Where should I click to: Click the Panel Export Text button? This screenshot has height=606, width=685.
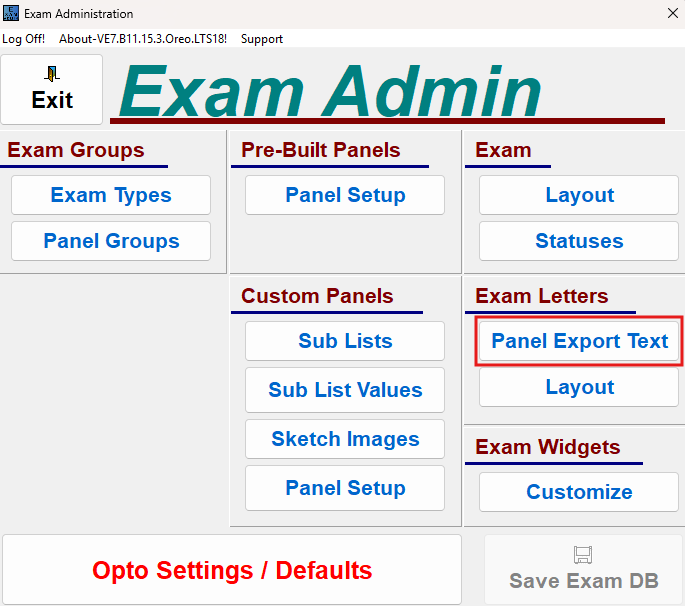point(579,341)
